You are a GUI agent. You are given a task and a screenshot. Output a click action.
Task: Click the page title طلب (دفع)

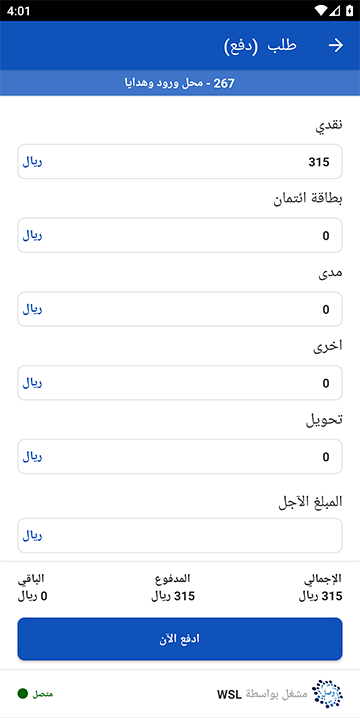click(260, 46)
